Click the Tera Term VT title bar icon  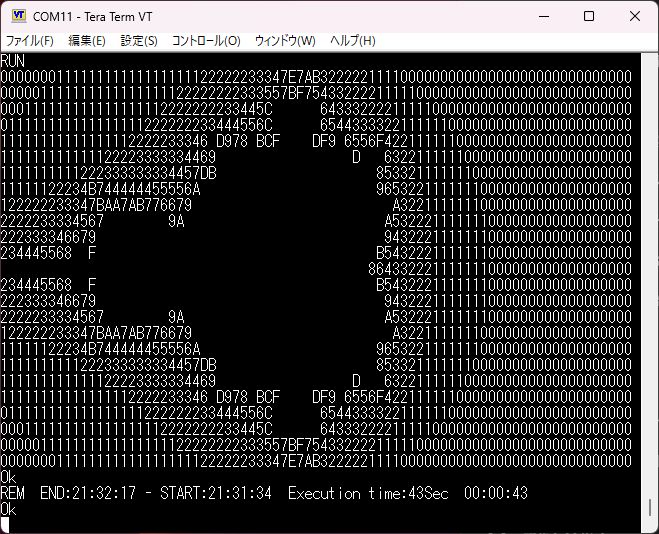coord(18,16)
